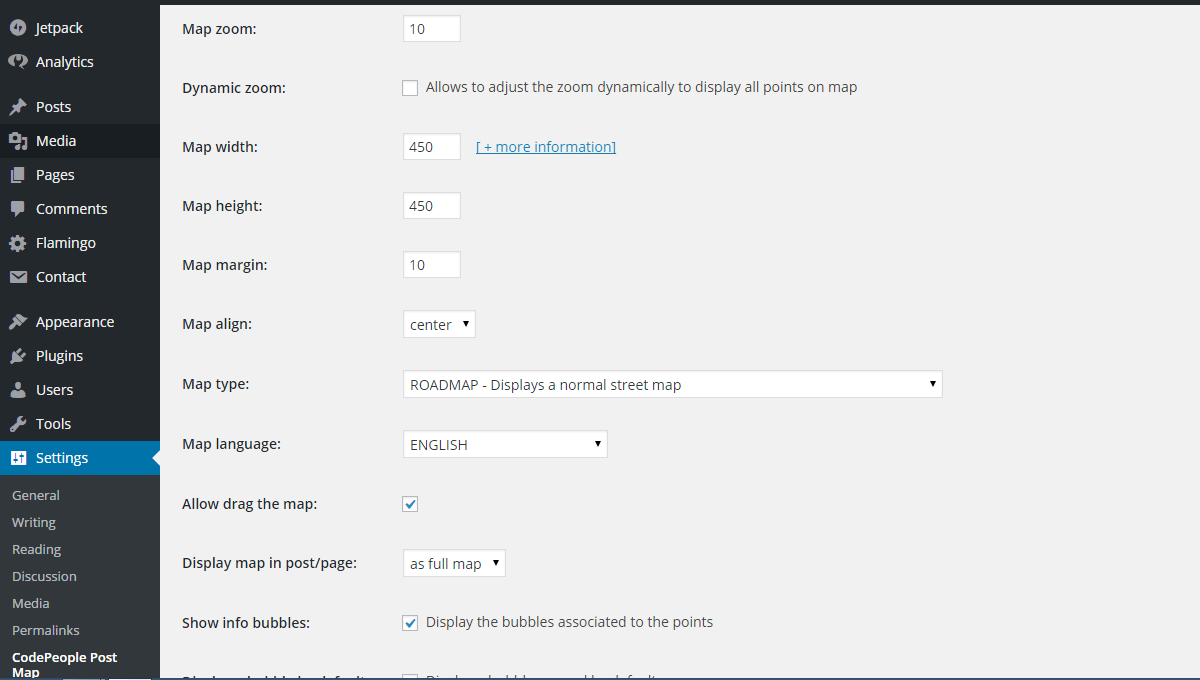The height and width of the screenshot is (680, 1200).
Task: Click the Map height input field
Action: coord(431,205)
